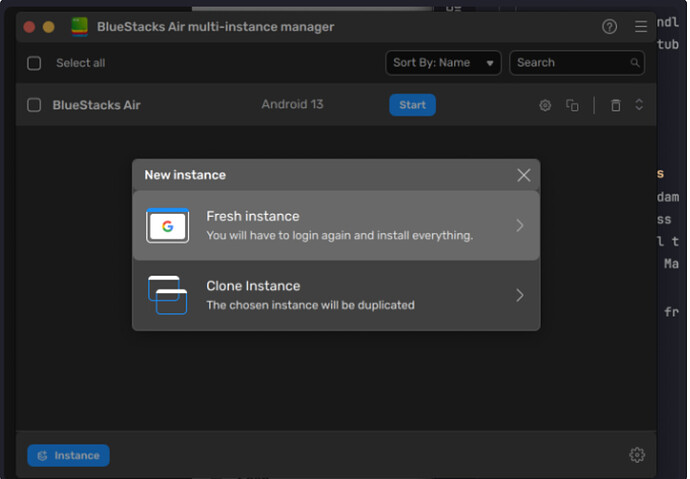Click the Google-logo Fresh instance icon

(167, 226)
